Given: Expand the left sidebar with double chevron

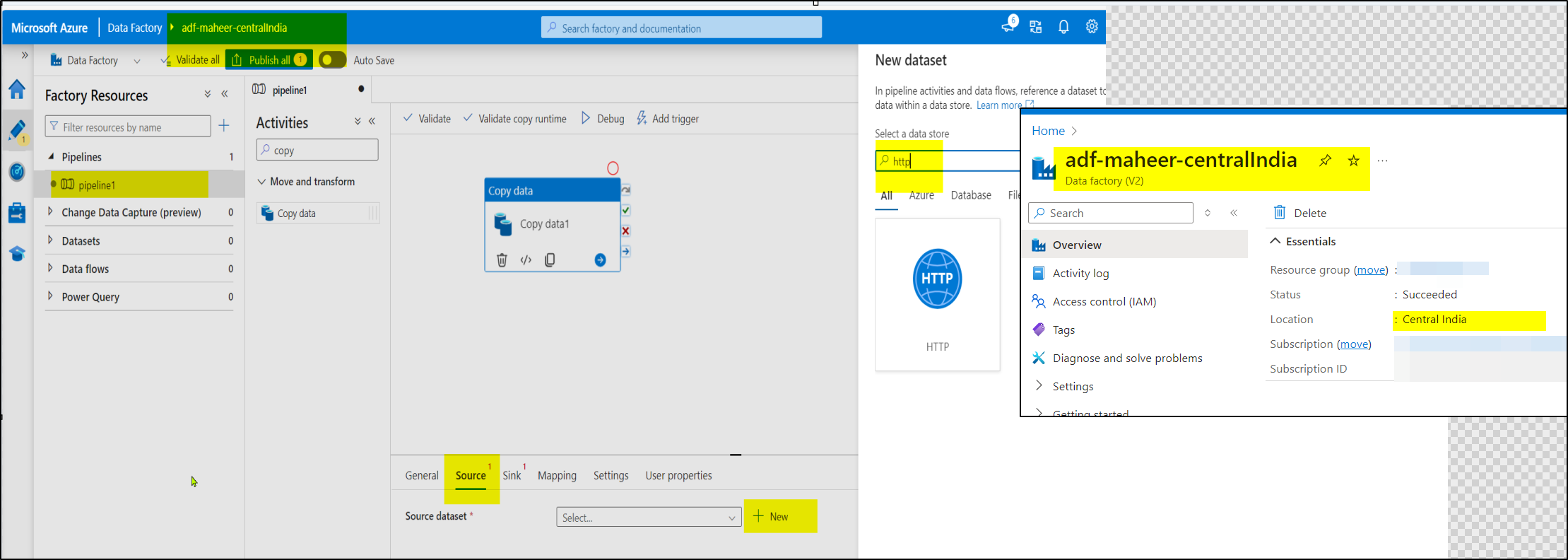Looking at the screenshot, I should pyautogui.click(x=25, y=55).
